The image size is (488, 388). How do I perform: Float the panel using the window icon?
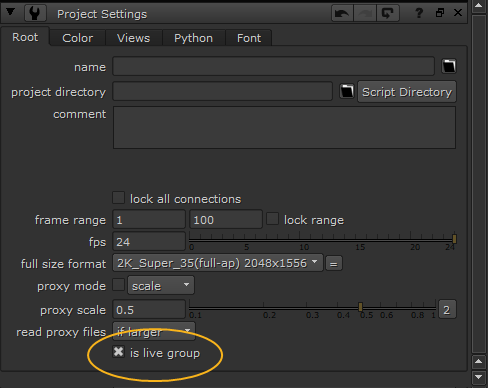pos(440,13)
